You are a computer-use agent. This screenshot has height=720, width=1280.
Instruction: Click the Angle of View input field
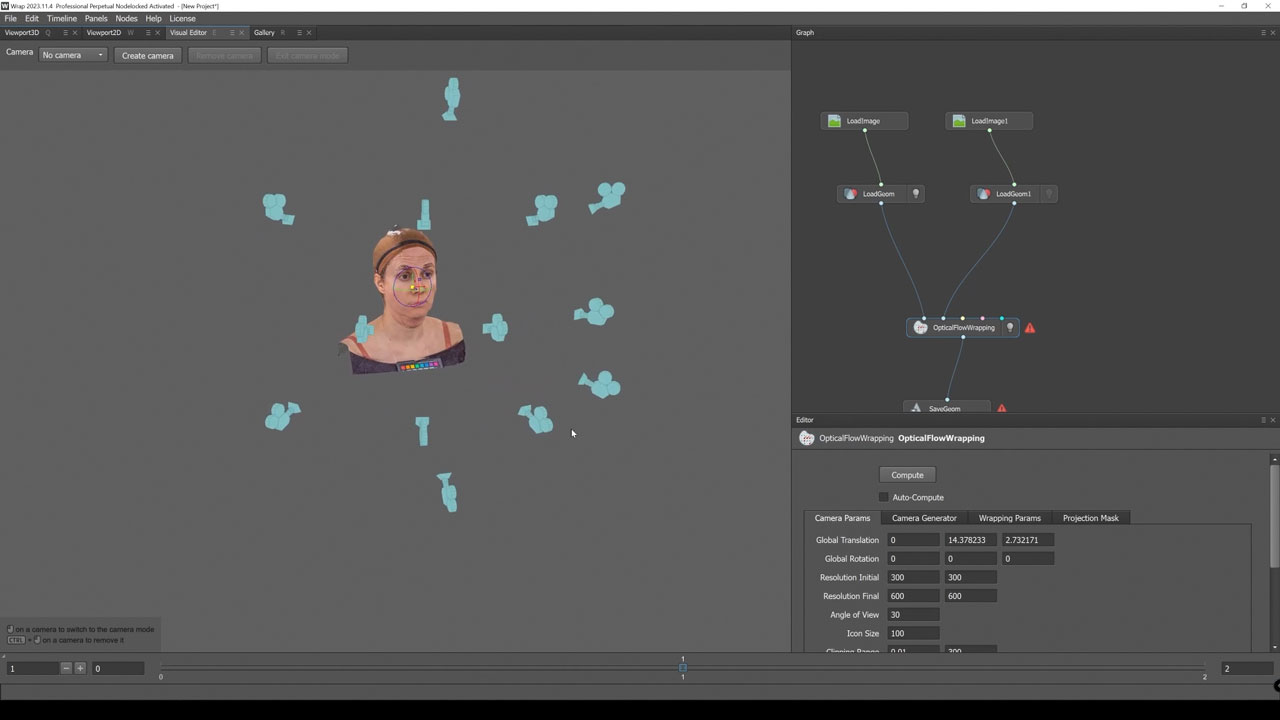click(x=913, y=615)
